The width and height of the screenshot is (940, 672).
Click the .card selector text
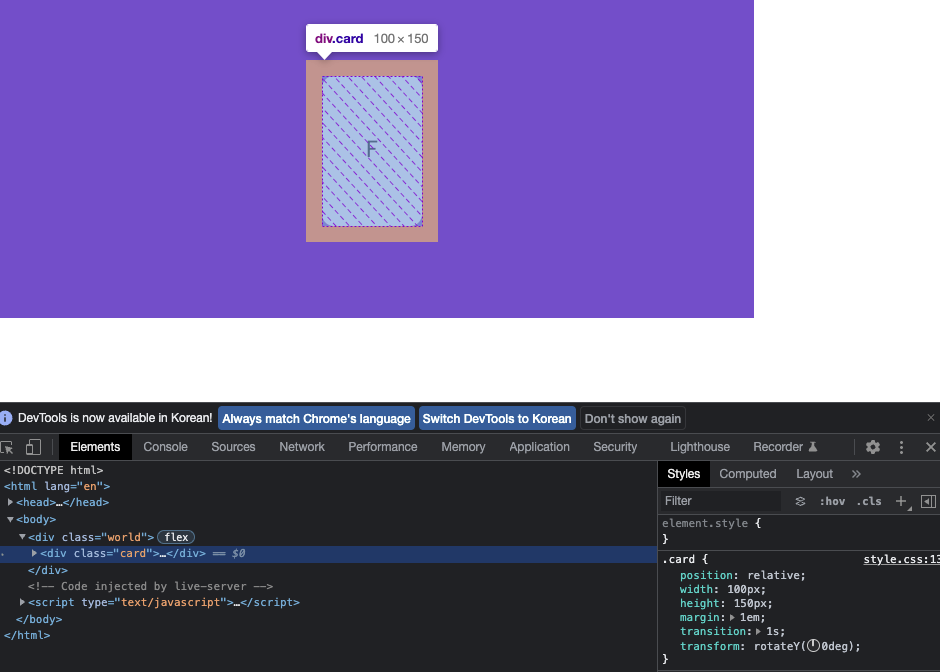click(679, 559)
